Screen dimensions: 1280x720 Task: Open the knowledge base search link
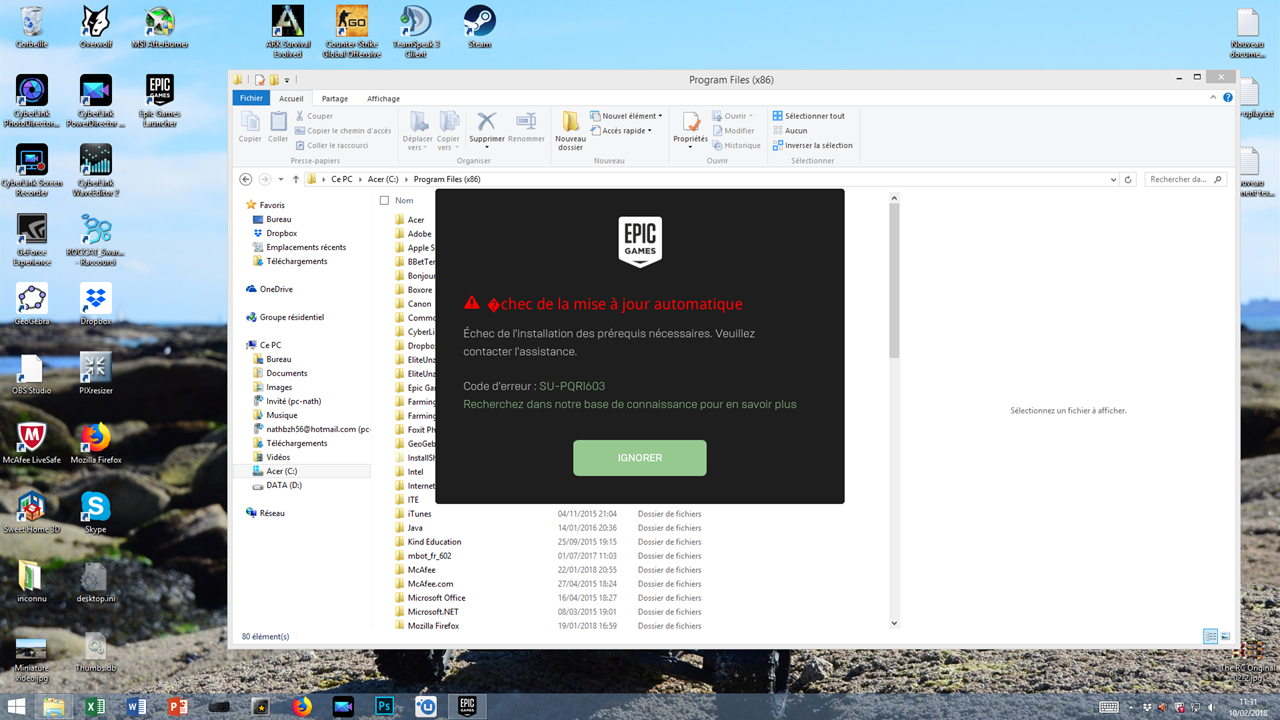[630, 404]
